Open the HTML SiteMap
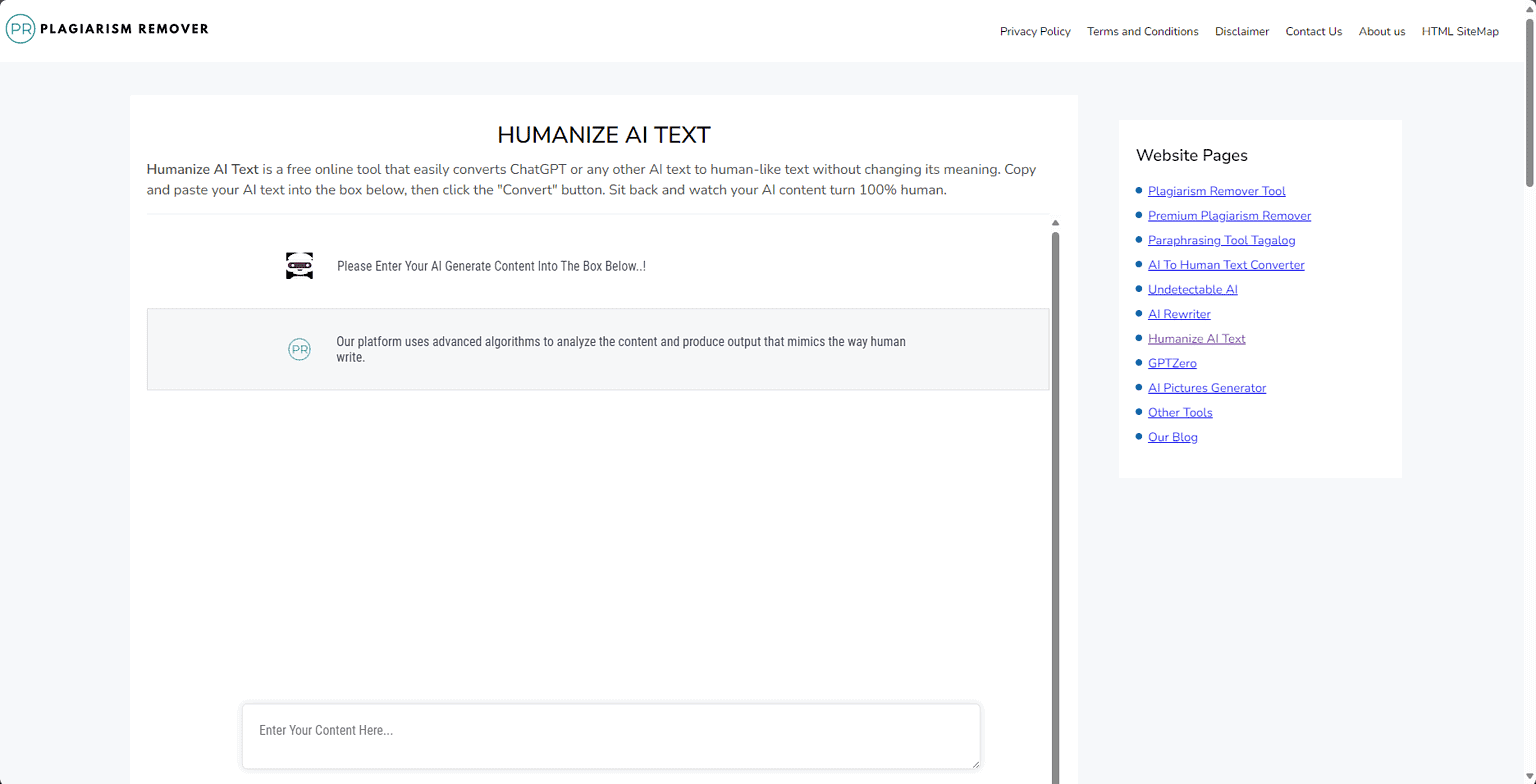This screenshot has height=784, width=1536. [1460, 31]
